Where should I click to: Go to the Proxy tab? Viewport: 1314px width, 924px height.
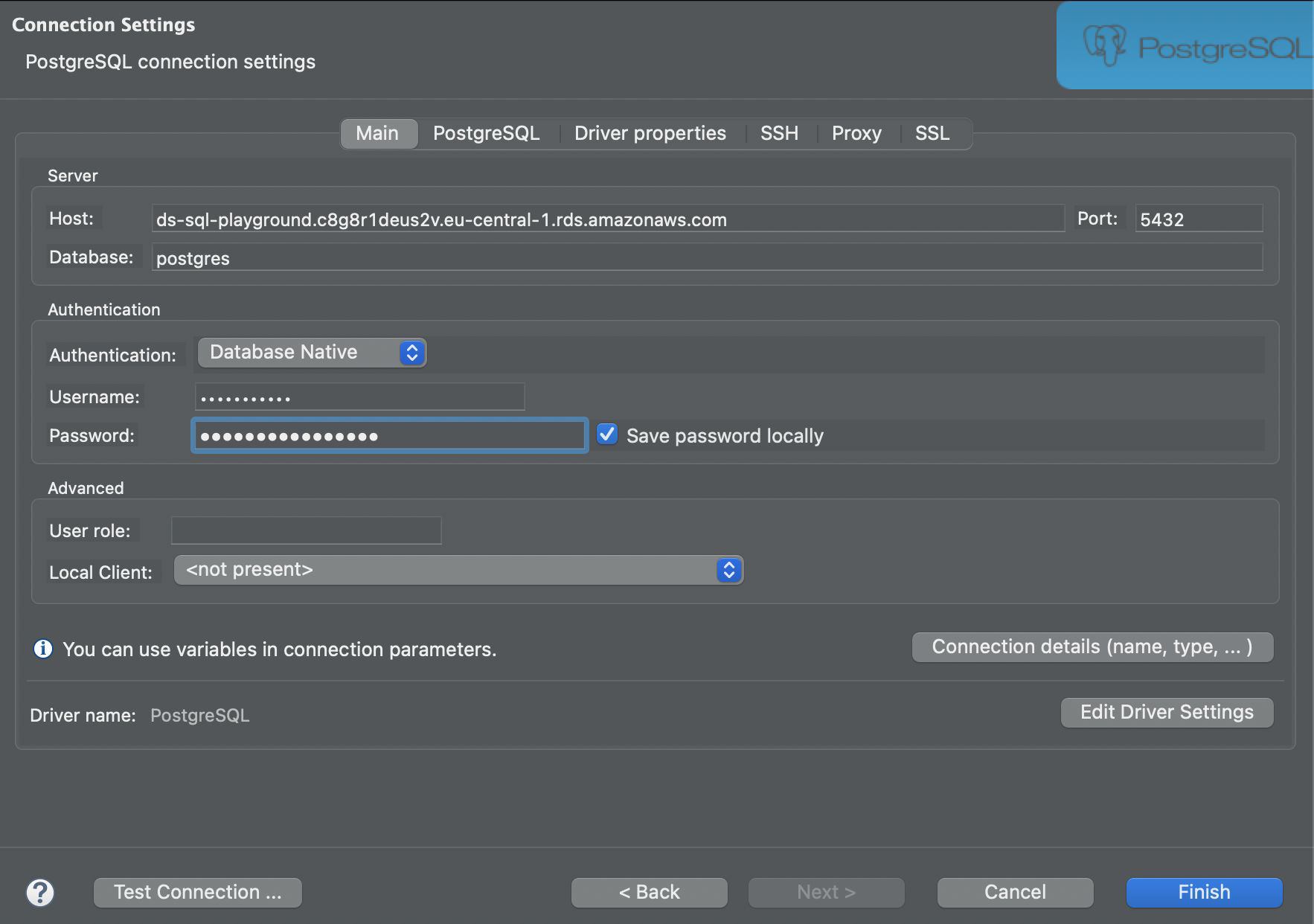pyautogui.click(x=856, y=133)
